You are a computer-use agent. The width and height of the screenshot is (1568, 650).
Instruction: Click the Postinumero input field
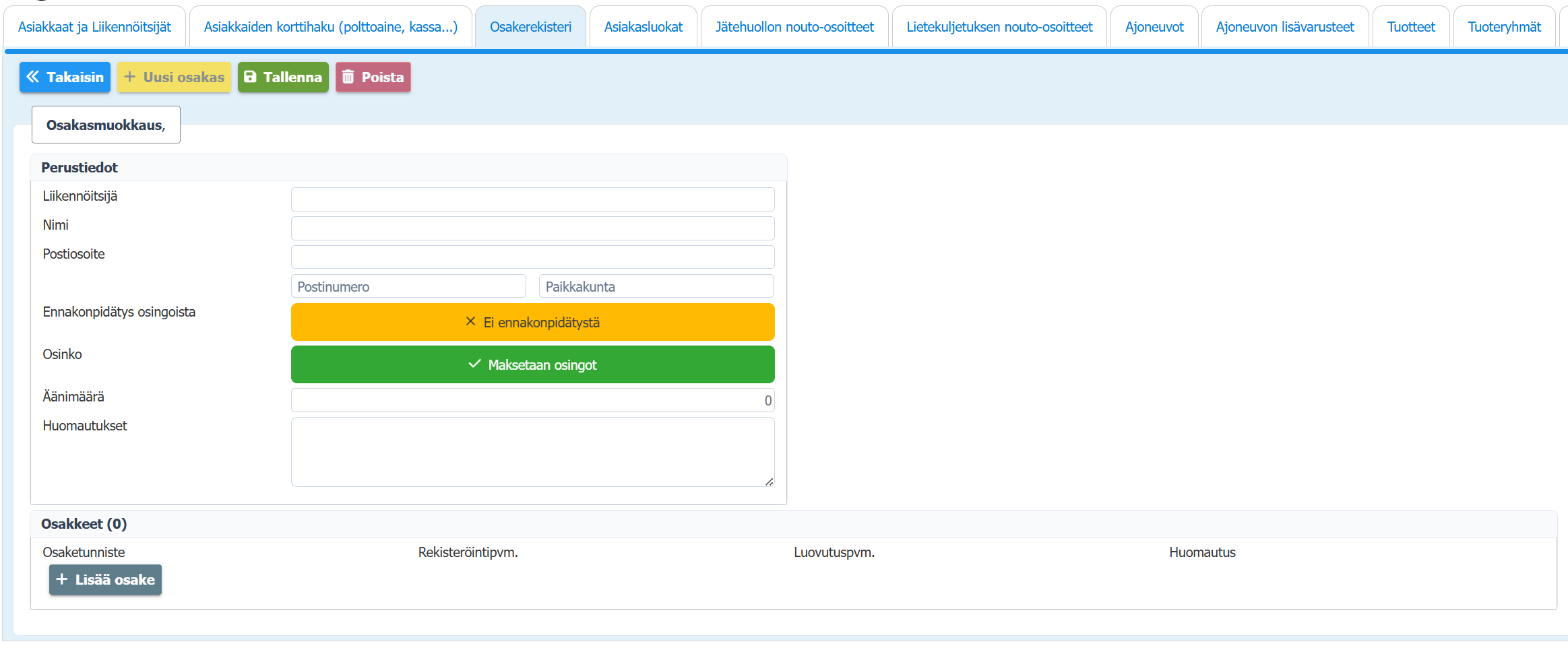pos(408,286)
